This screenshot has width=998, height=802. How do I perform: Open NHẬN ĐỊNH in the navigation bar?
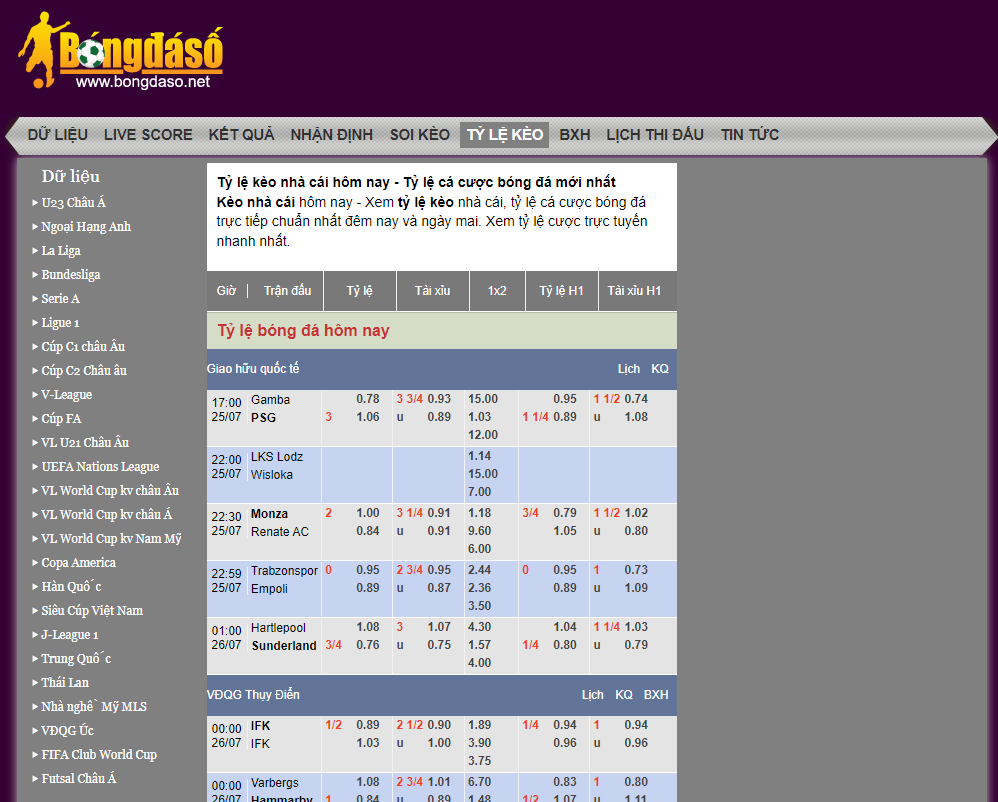tap(331, 135)
